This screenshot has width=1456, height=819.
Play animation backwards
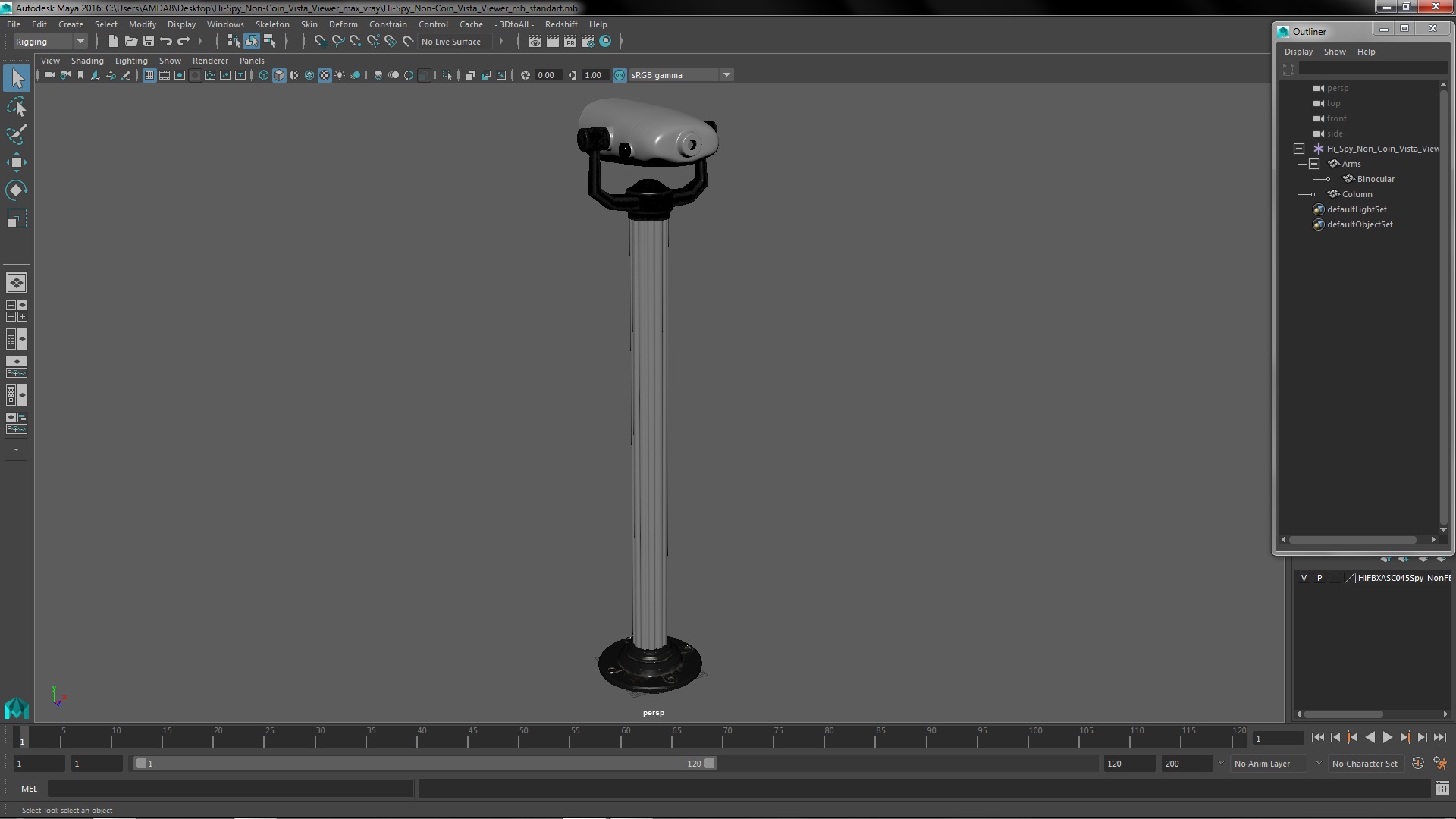[1370, 737]
